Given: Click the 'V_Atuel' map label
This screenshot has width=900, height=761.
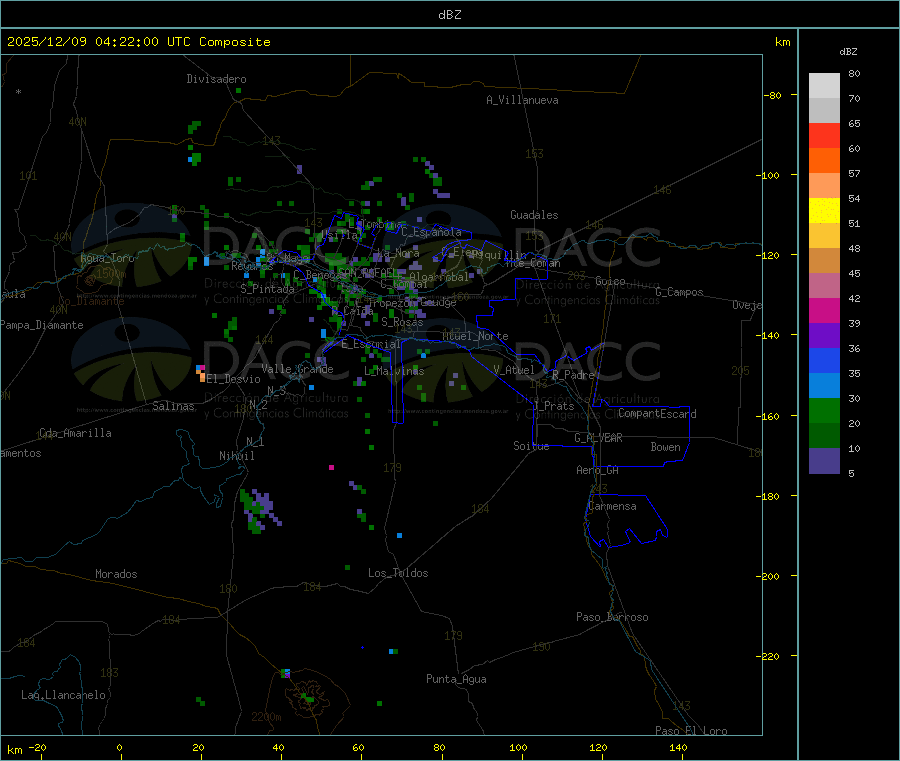Looking at the screenshot, I should click(514, 370).
